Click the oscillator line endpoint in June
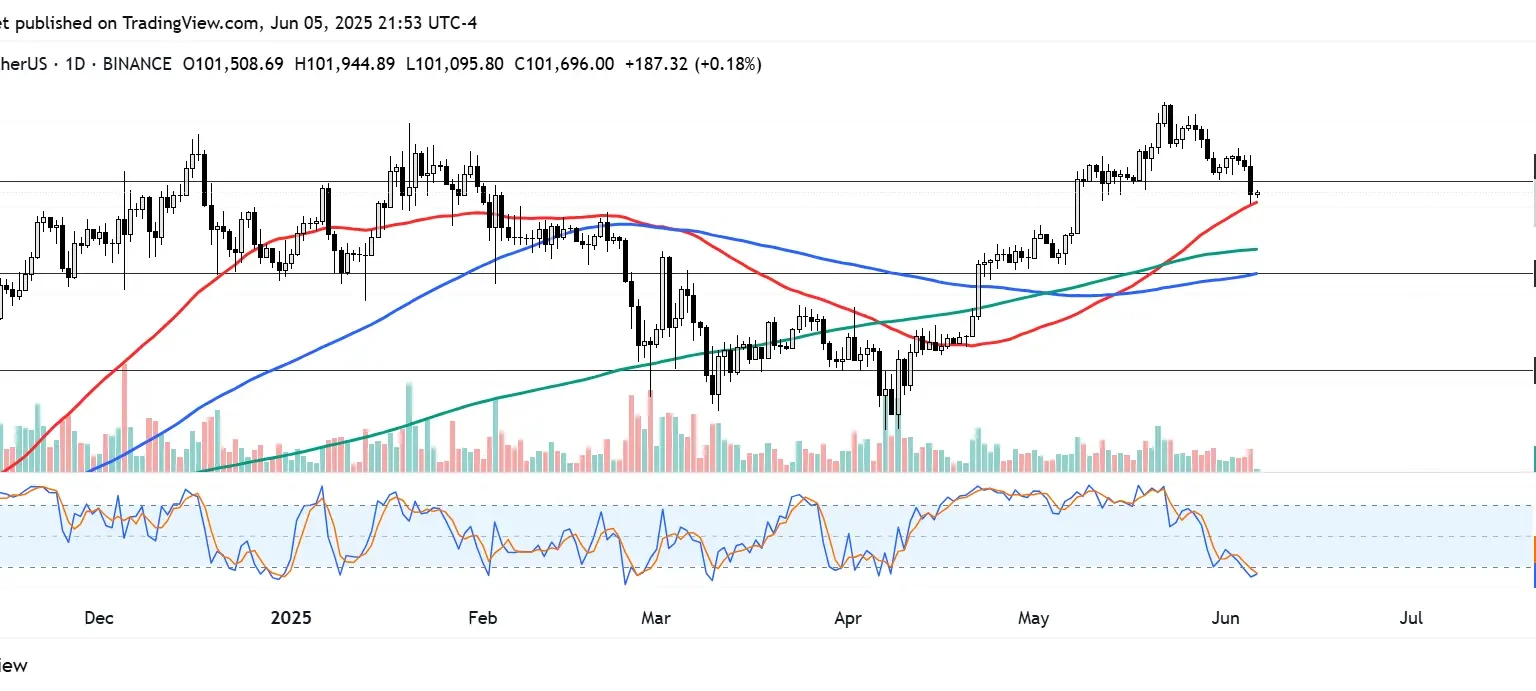 tap(1256, 571)
